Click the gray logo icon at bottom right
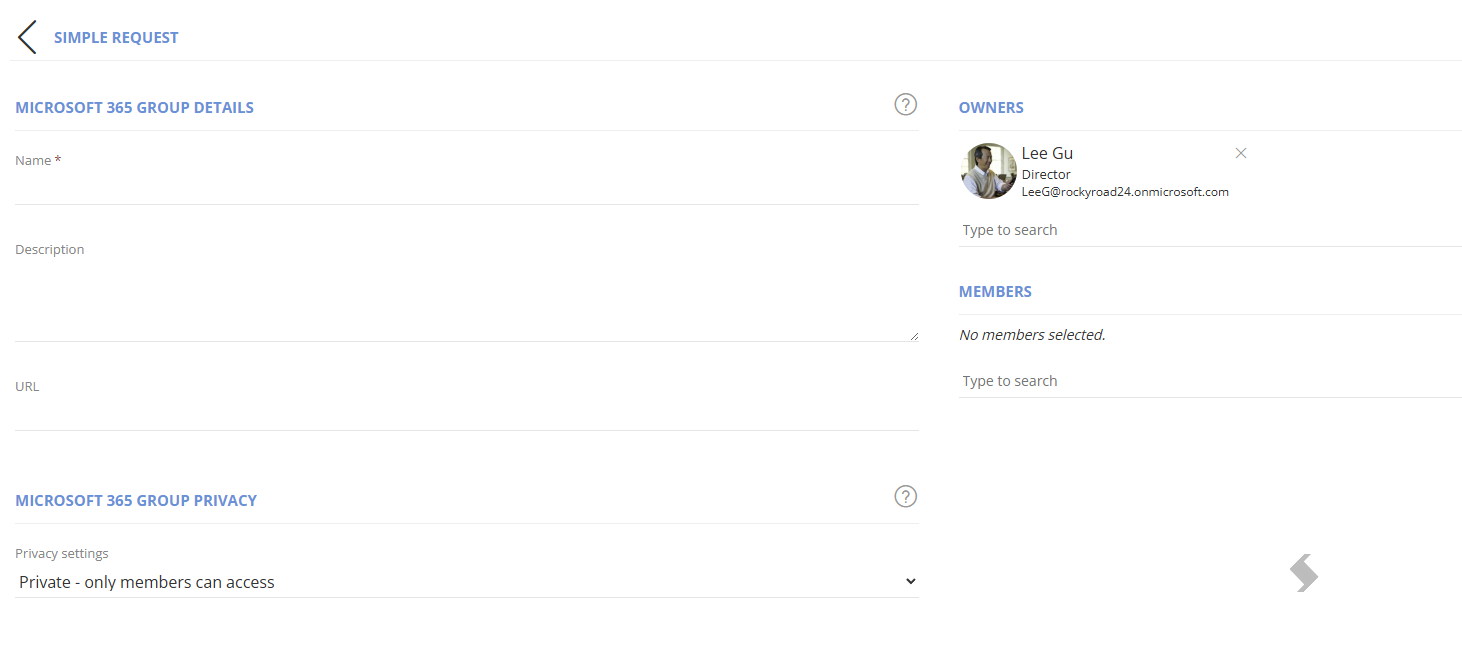Screen dimensions: 1462x653 (x=1304, y=573)
